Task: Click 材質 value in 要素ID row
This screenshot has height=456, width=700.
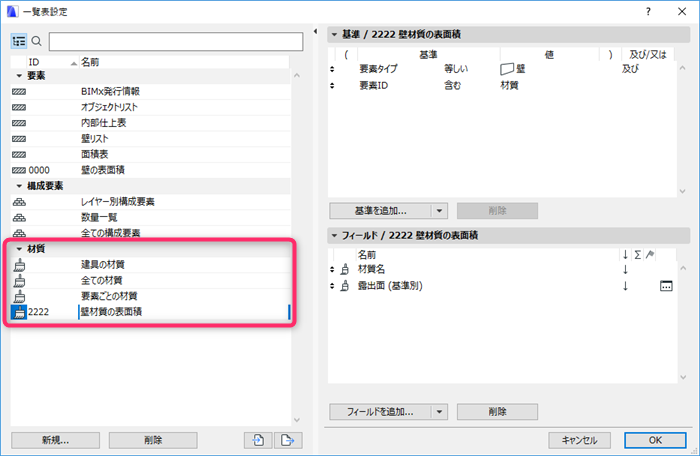Action: [509, 85]
